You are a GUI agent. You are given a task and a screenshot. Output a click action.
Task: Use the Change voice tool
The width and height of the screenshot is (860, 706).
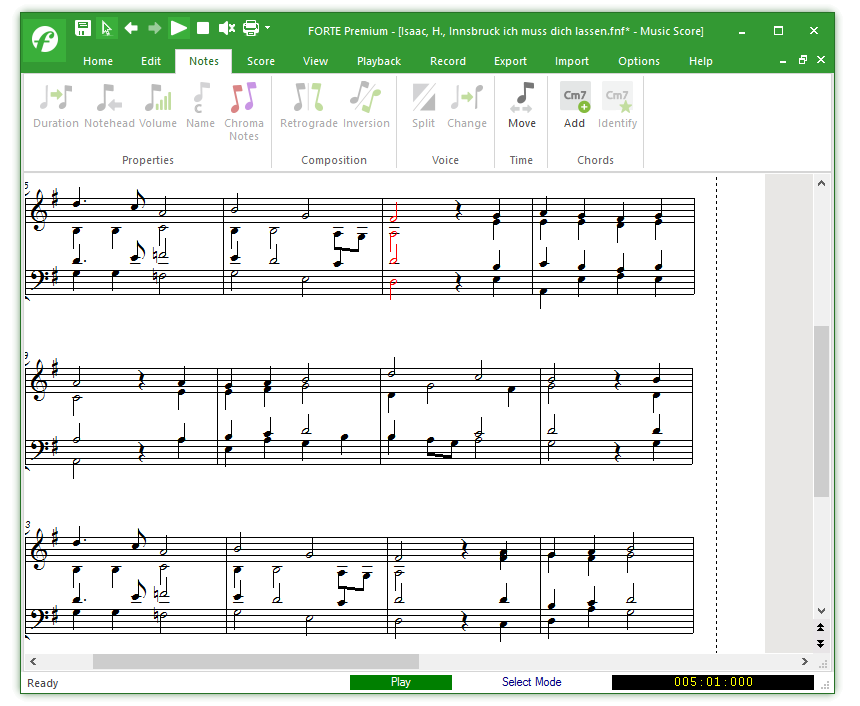pos(467,106)
